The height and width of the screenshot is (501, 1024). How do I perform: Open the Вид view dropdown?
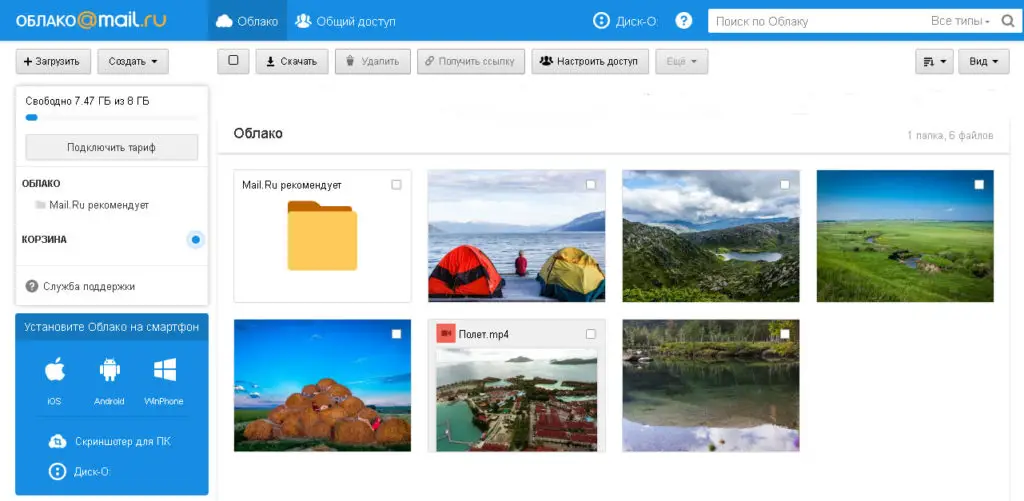click(984, 62)
